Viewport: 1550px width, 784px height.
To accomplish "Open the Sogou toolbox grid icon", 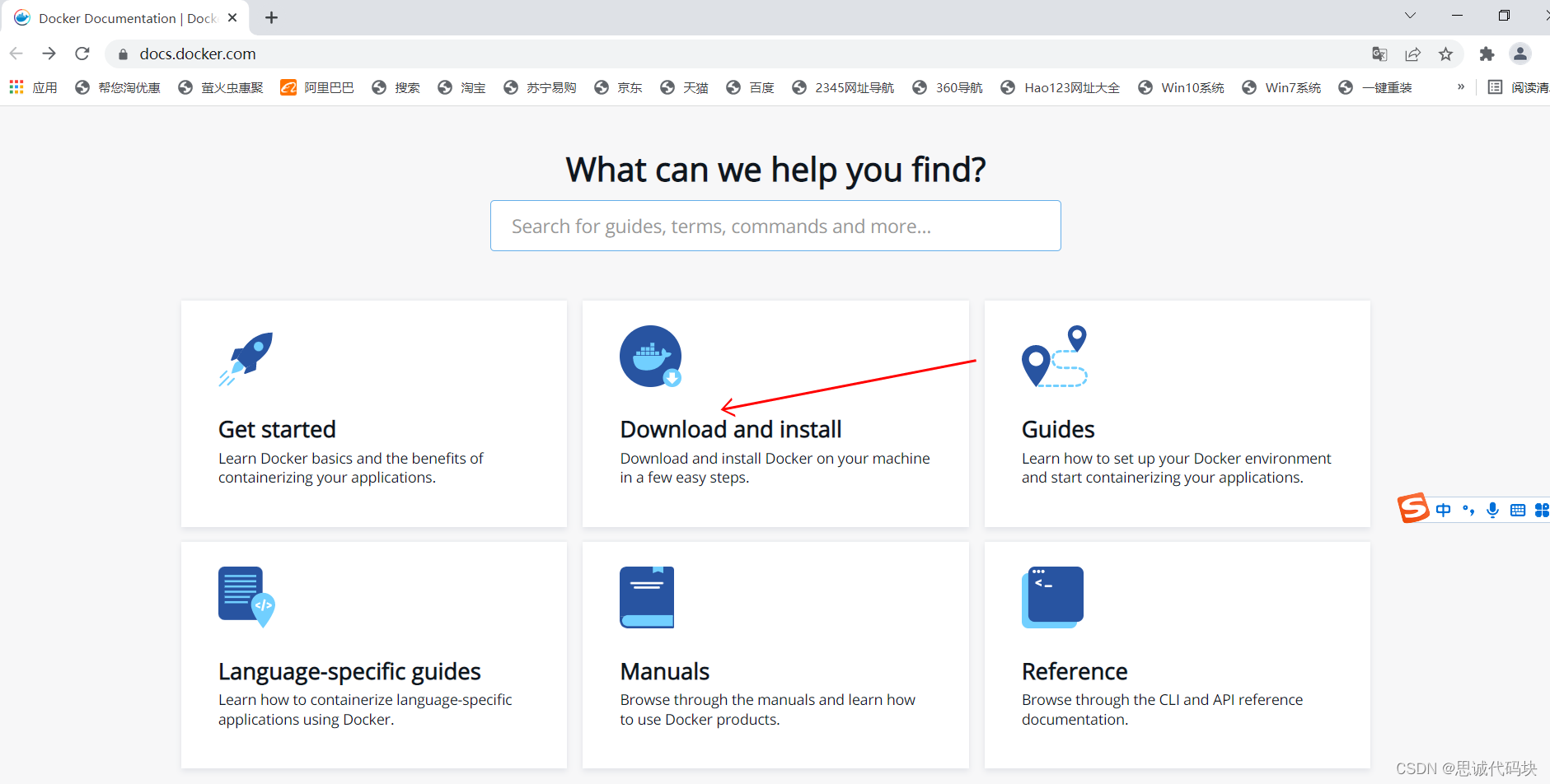I will 1542,511.
